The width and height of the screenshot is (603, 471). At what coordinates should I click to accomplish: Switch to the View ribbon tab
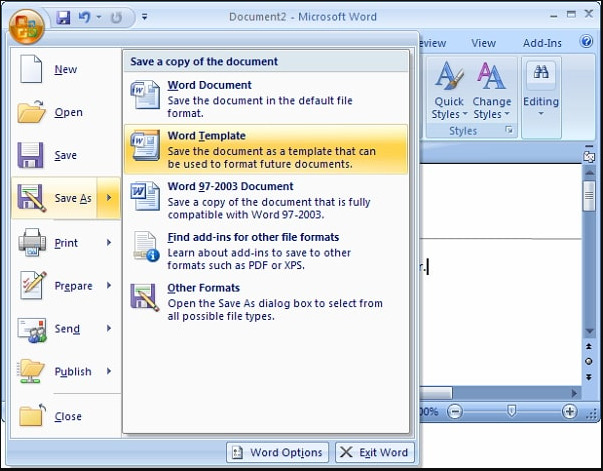point(483,43)
